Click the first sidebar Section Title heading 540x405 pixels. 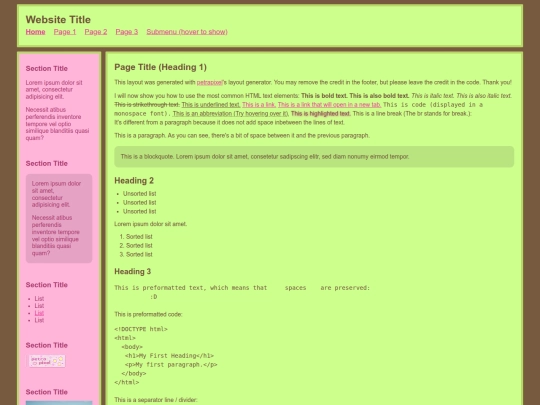[46, 69]
